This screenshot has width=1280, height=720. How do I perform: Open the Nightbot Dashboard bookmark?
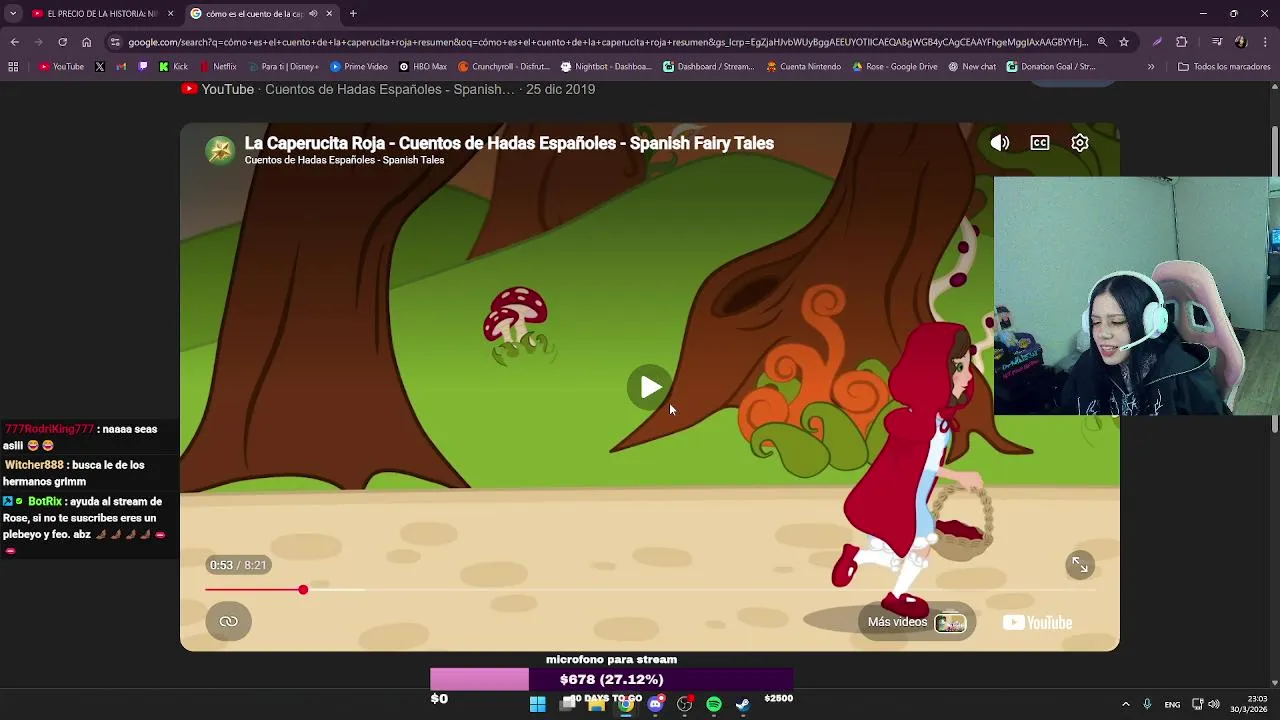point(606,67)
